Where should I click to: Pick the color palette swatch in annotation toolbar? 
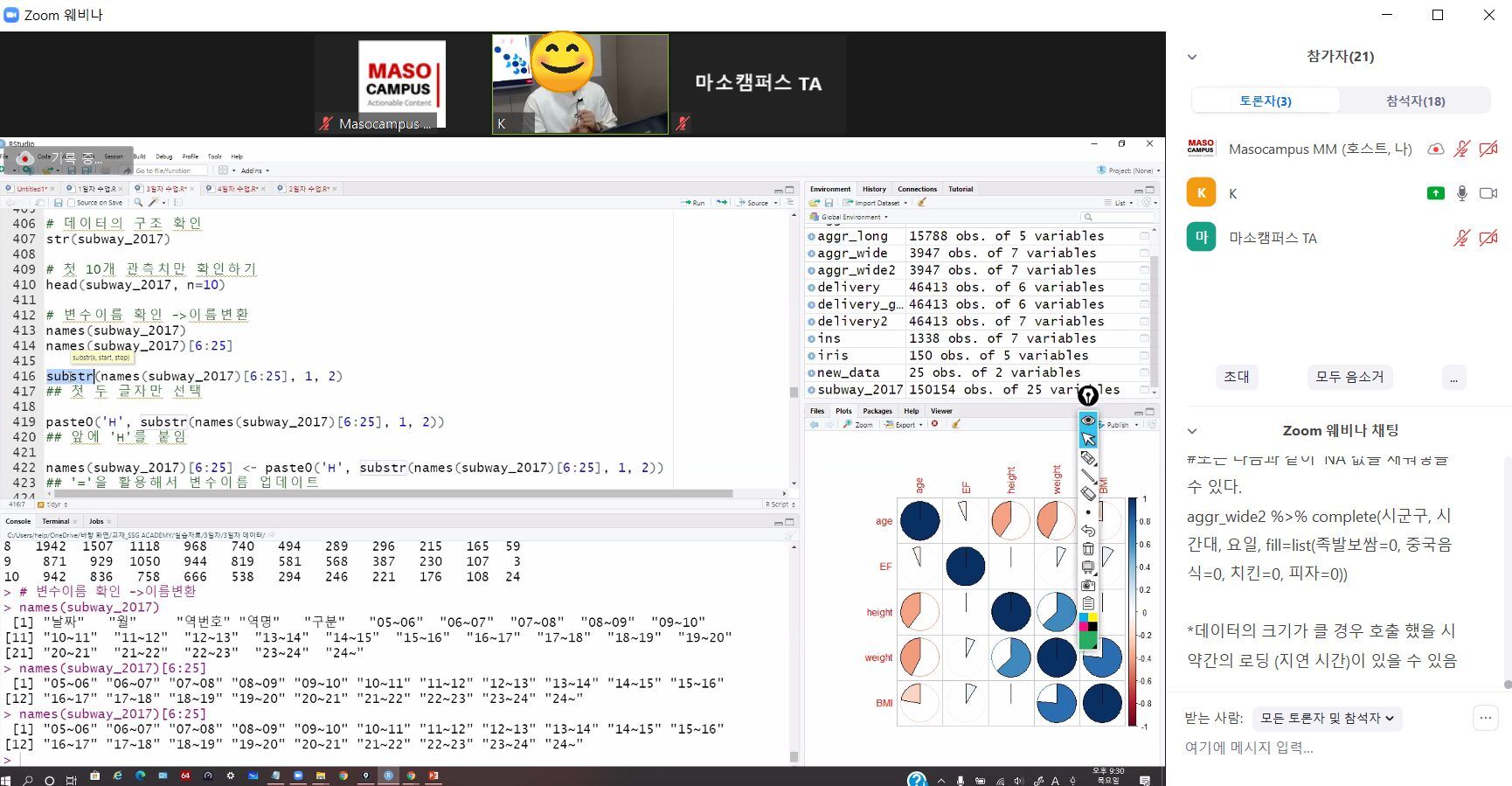coord(1088,623)
